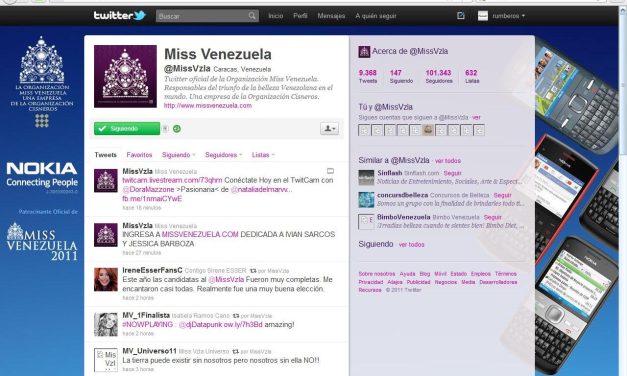
Task: Click the MV_Universo11 avatar
Action: (x=106, y=360)
